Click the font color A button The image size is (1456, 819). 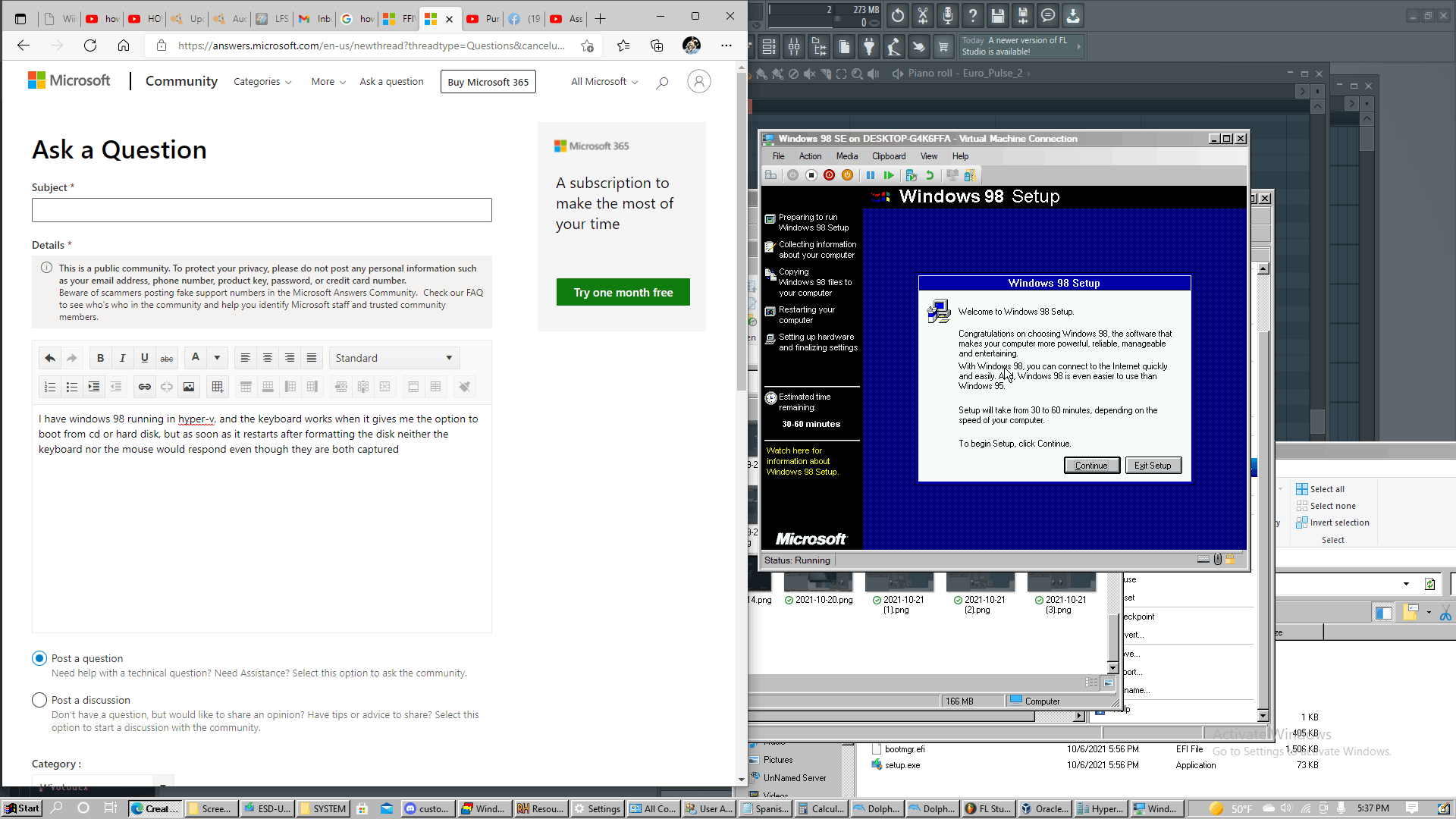(x=196, y=358)
